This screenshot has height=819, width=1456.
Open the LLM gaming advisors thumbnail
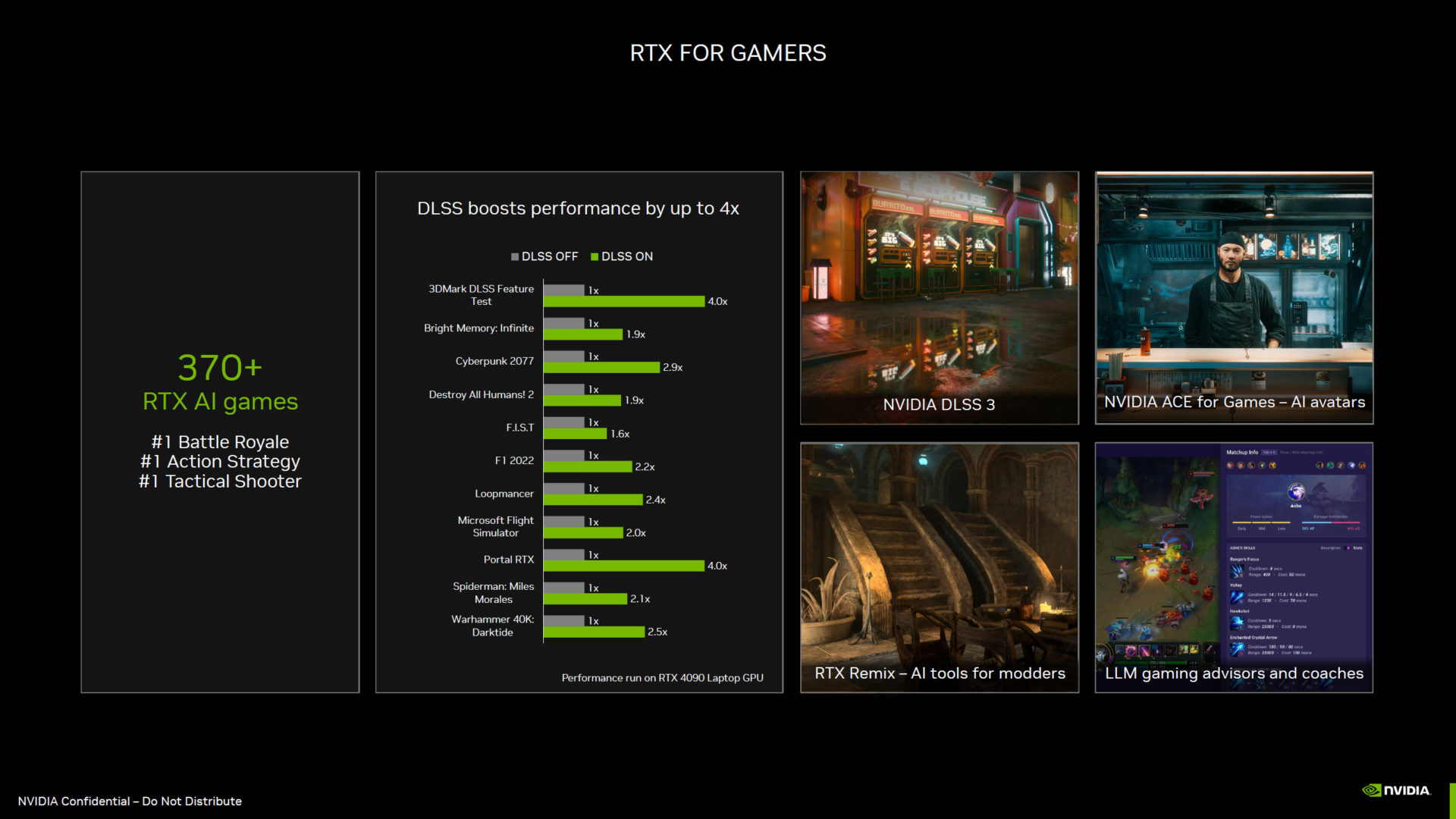click(x=1234, y=567)
